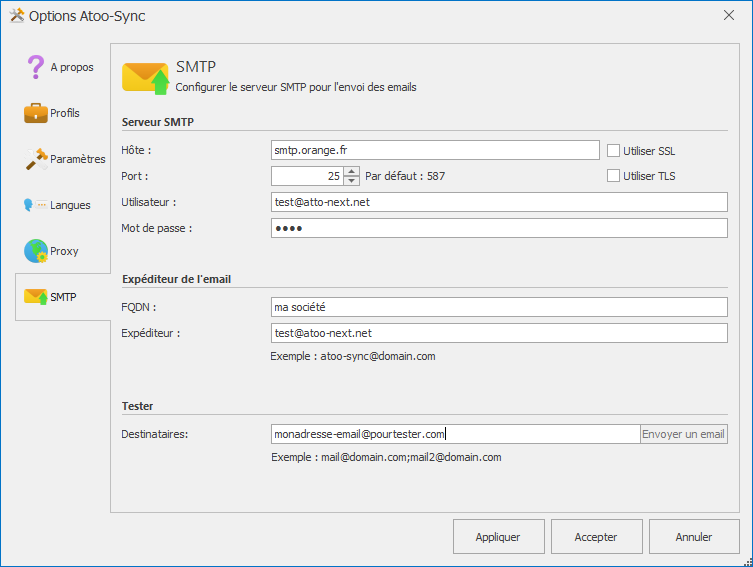Click the Hôte field with smtp.orange.fr

(435, 150)
